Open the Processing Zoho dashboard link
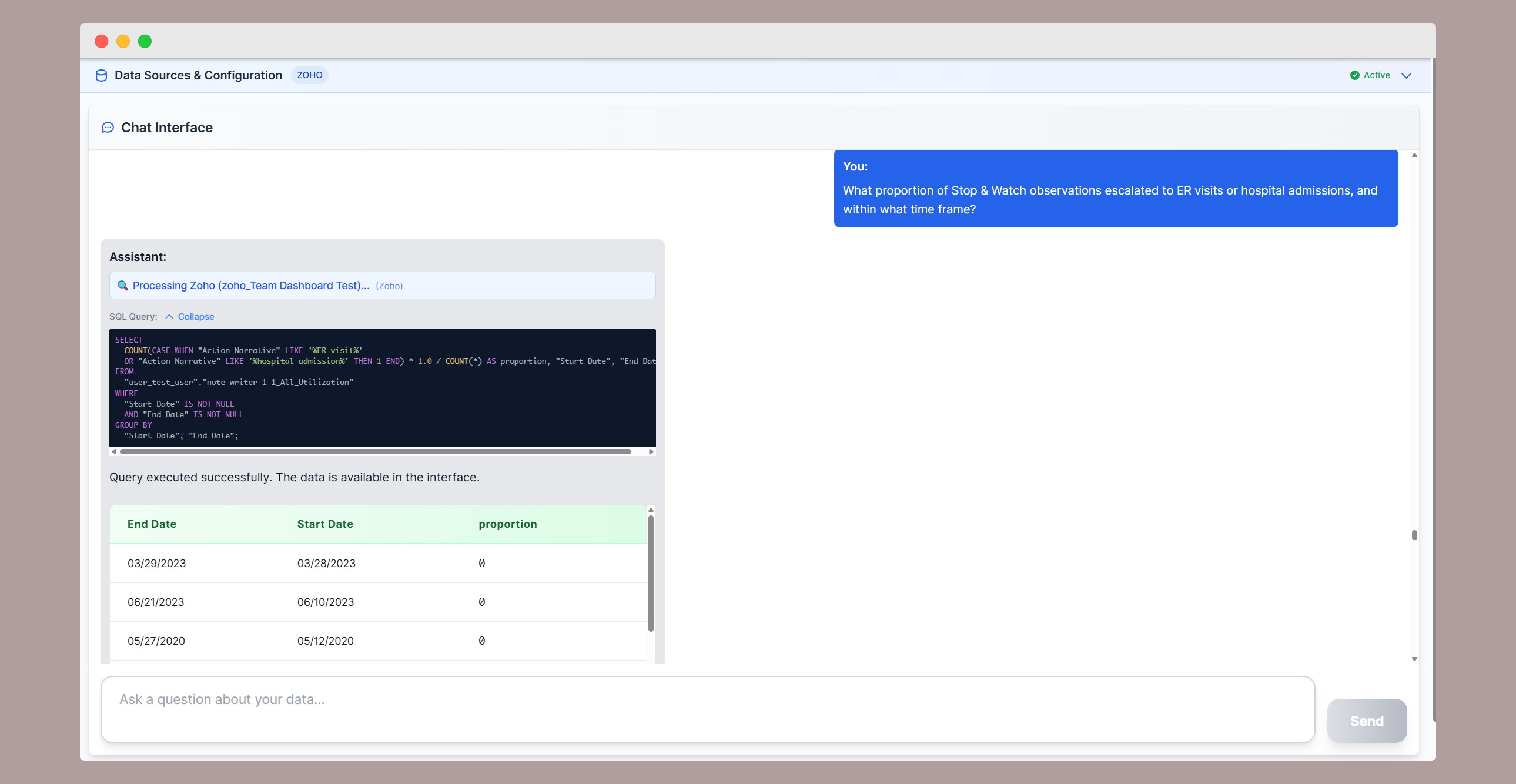This screenshot has height=784, width=1516. (x=250, y=286)
